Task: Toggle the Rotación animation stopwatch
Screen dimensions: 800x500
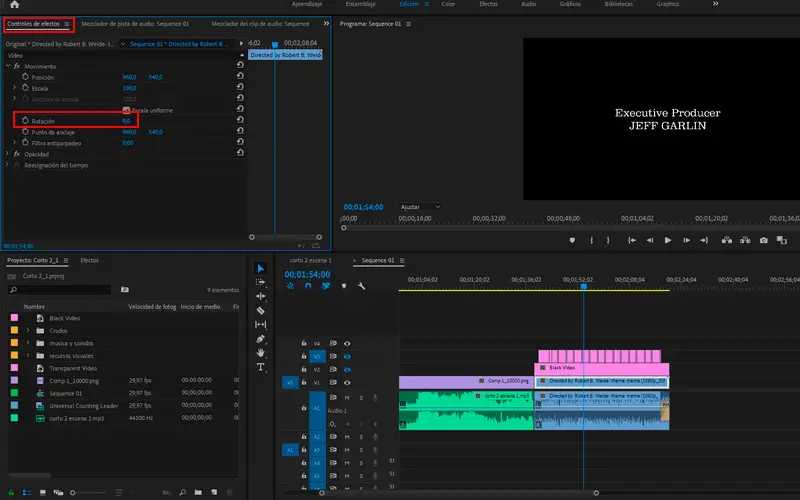Action: pyautogui.click(x=24, y=121)
